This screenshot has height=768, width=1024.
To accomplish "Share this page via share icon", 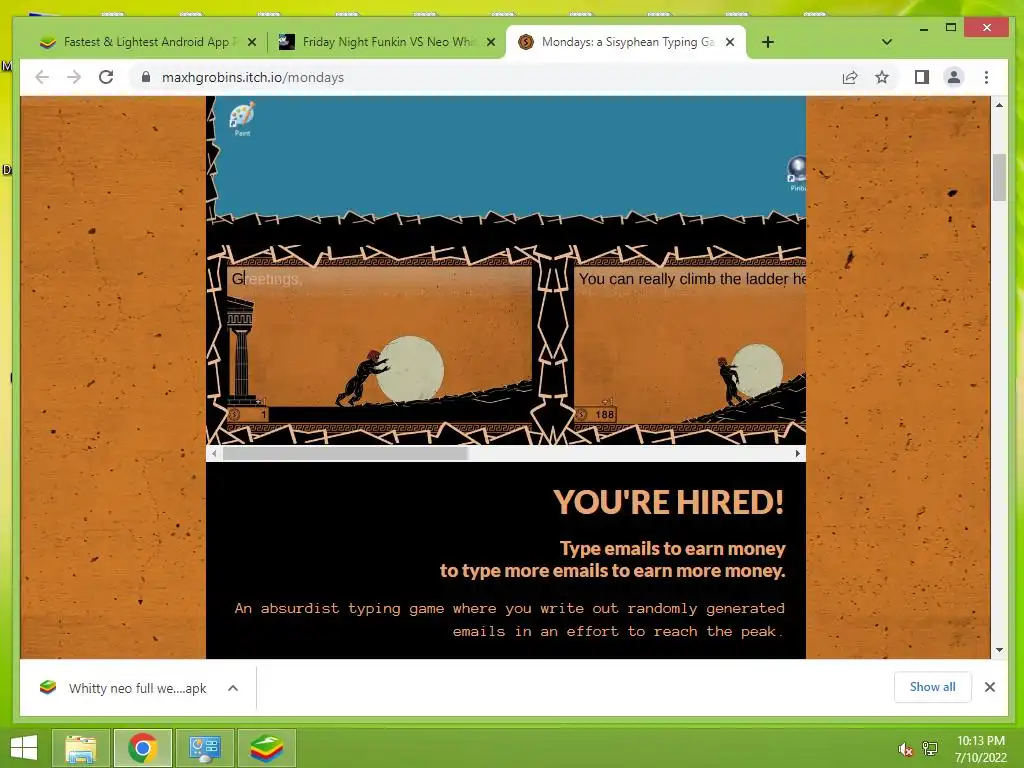I will point(850,78).
